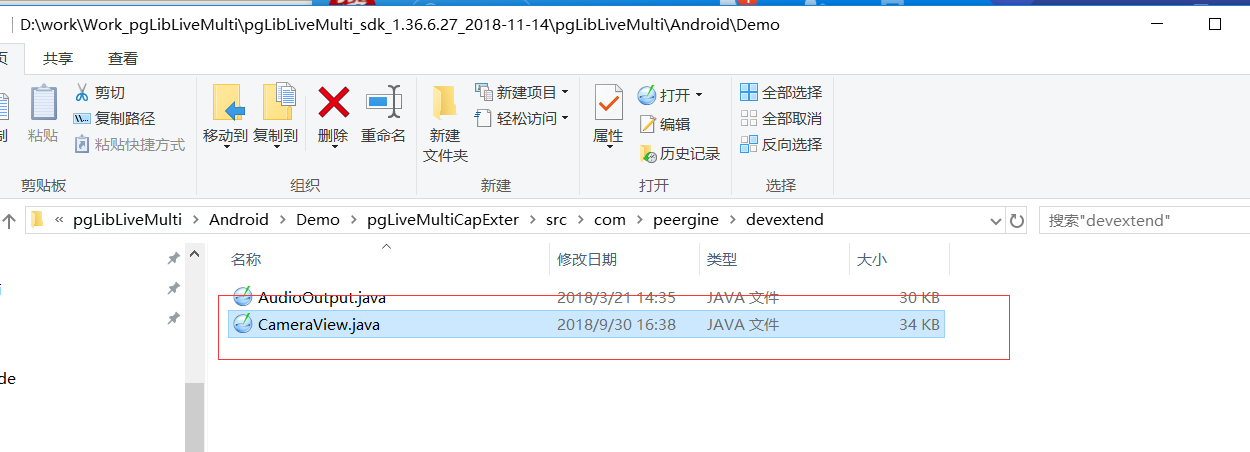Screen dimensions: 1250x452
Task: Click the Copy Path (复制路径) button
Action: coord(115,119)
